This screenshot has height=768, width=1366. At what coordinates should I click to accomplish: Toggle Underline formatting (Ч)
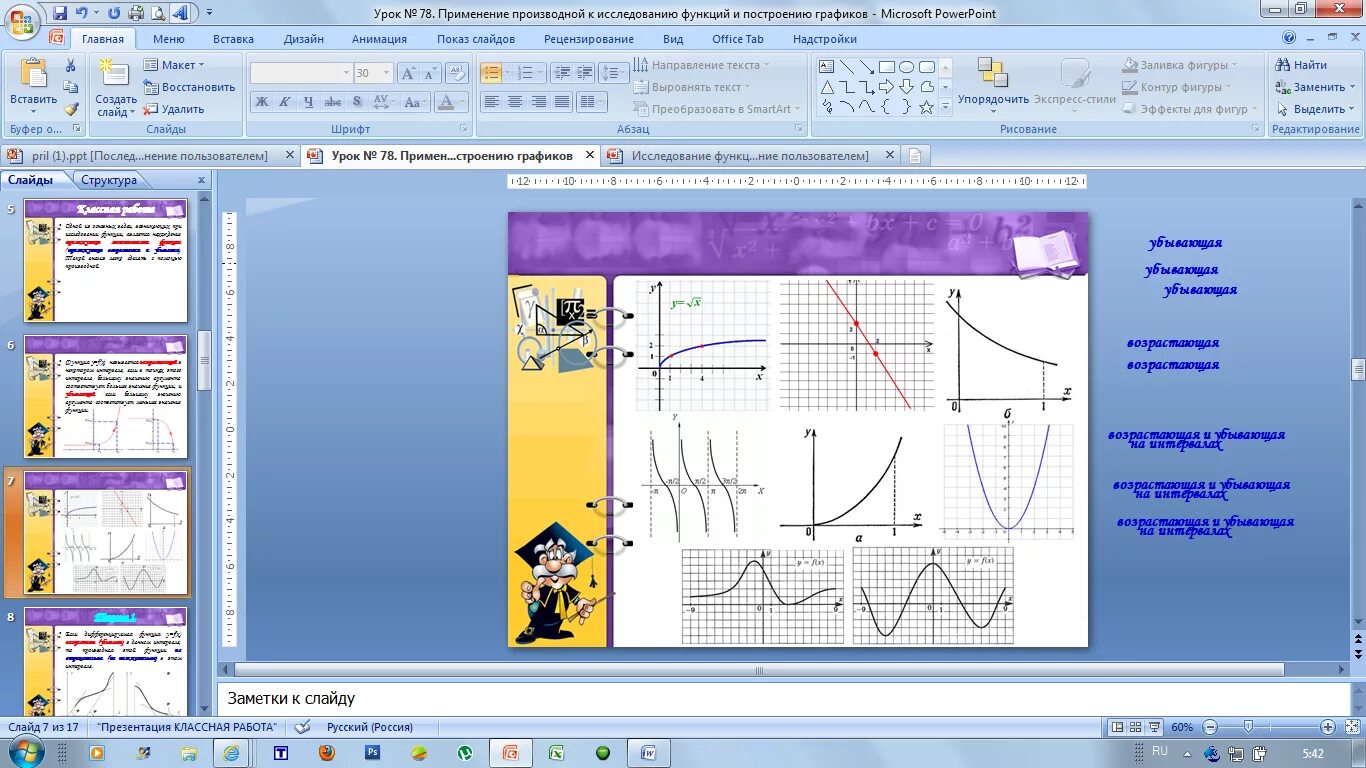point(308,102)
